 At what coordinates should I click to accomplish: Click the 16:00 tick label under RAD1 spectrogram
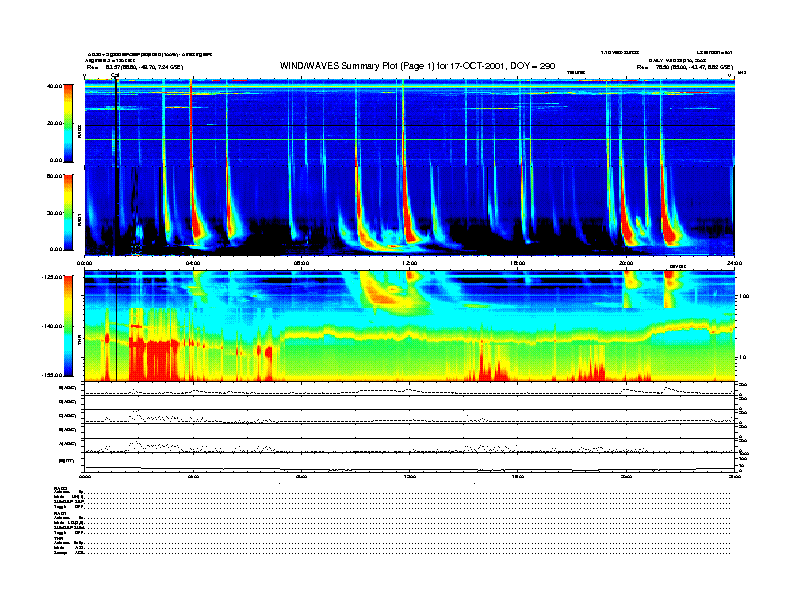coord(518,263)
